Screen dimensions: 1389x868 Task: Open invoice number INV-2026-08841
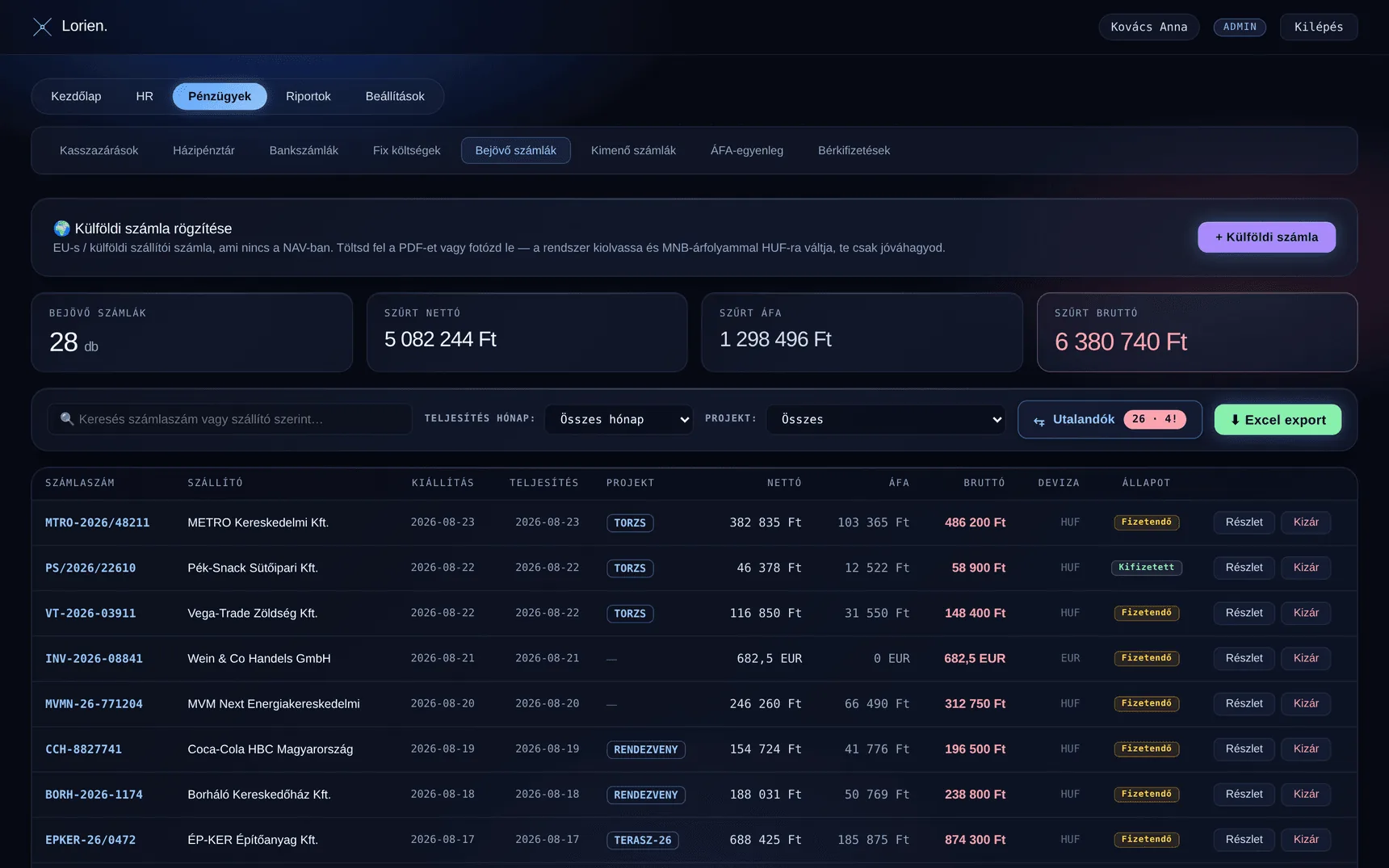(94, 658)
